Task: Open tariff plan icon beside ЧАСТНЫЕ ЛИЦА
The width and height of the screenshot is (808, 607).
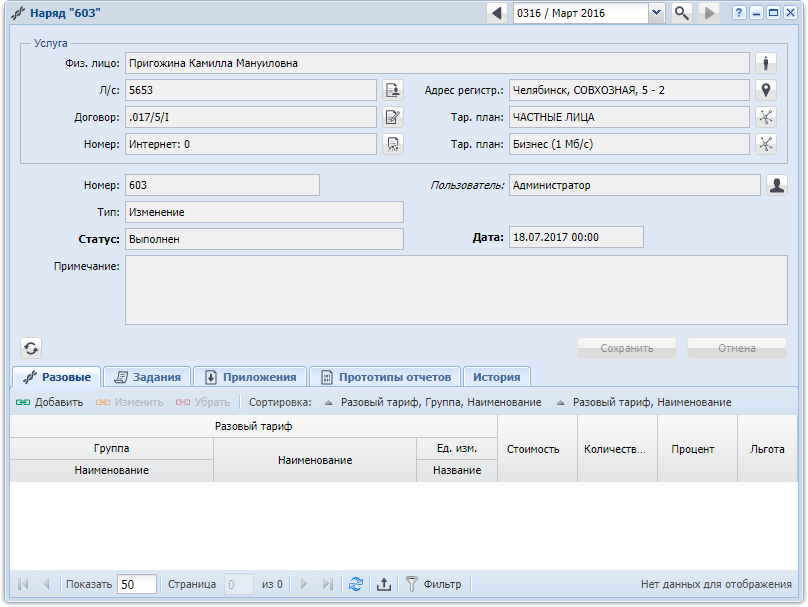Action: 766,117
